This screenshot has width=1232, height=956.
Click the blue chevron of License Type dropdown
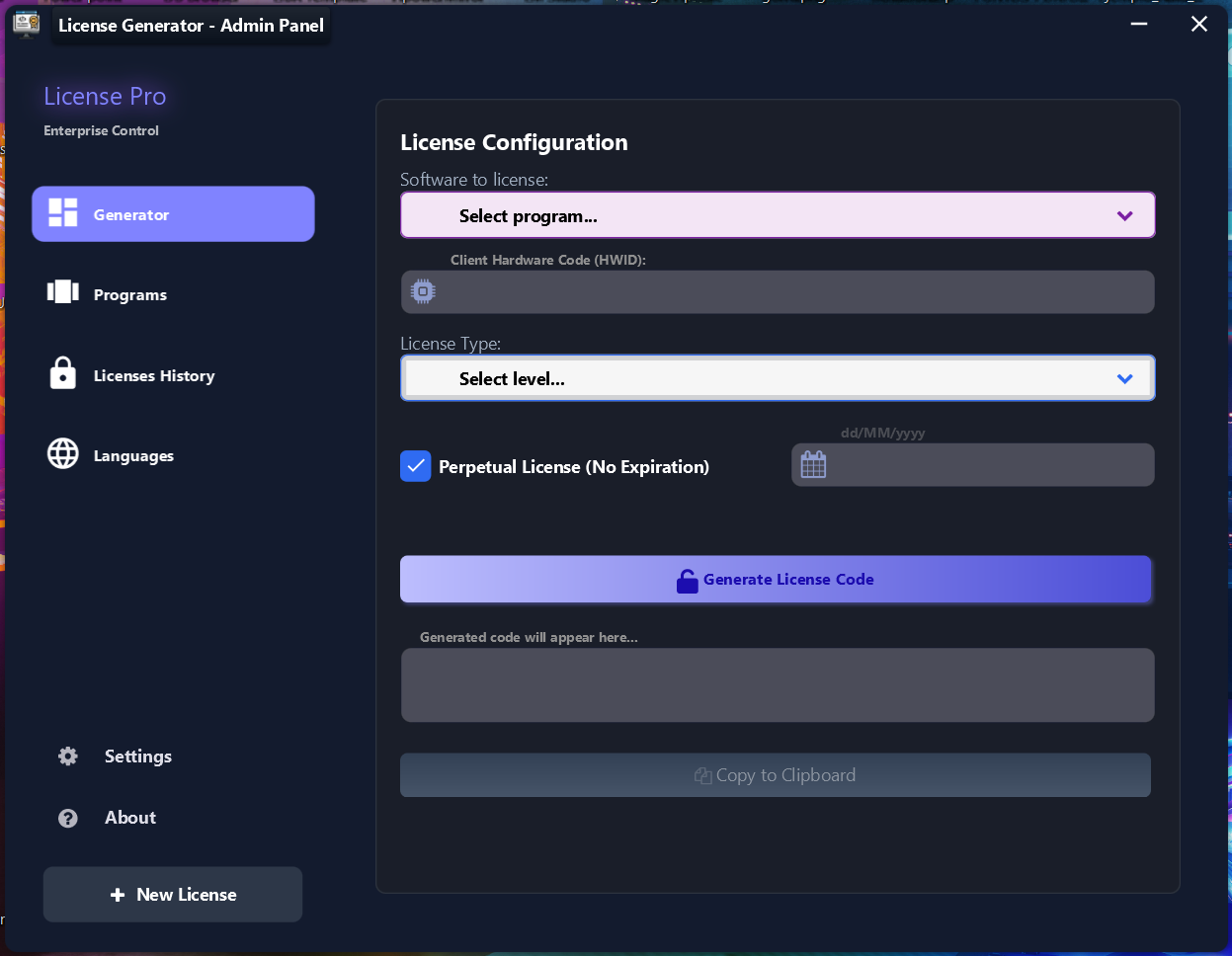click(1124, 379)
